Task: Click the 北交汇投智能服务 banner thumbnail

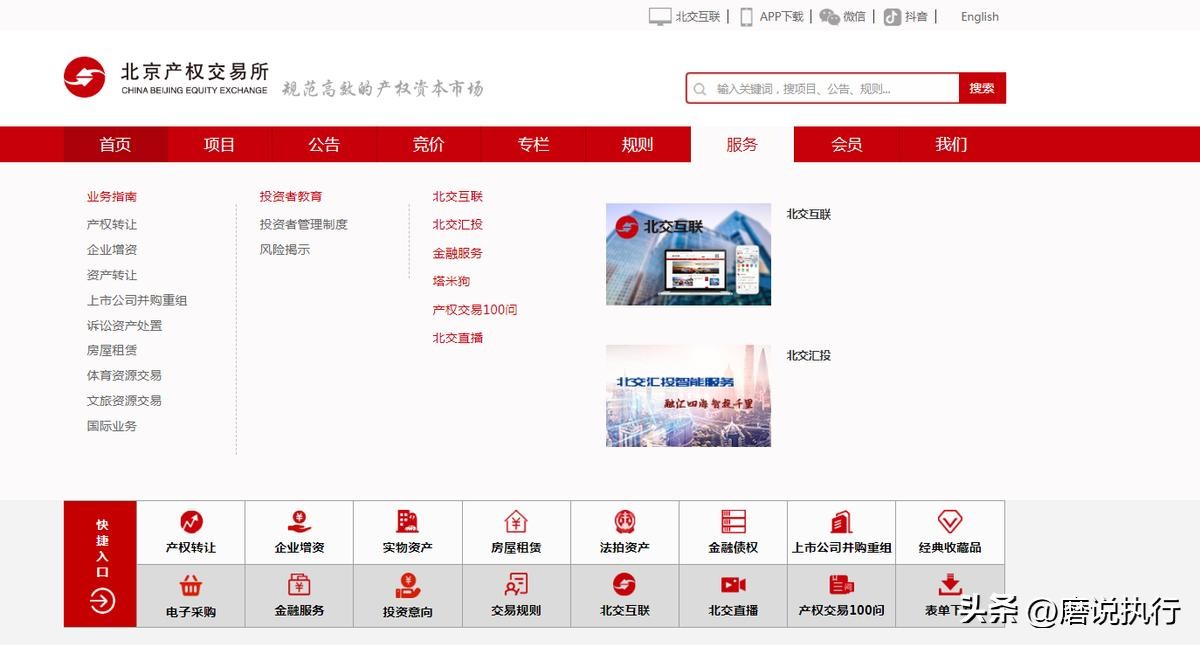Action: tap(688, 396)
